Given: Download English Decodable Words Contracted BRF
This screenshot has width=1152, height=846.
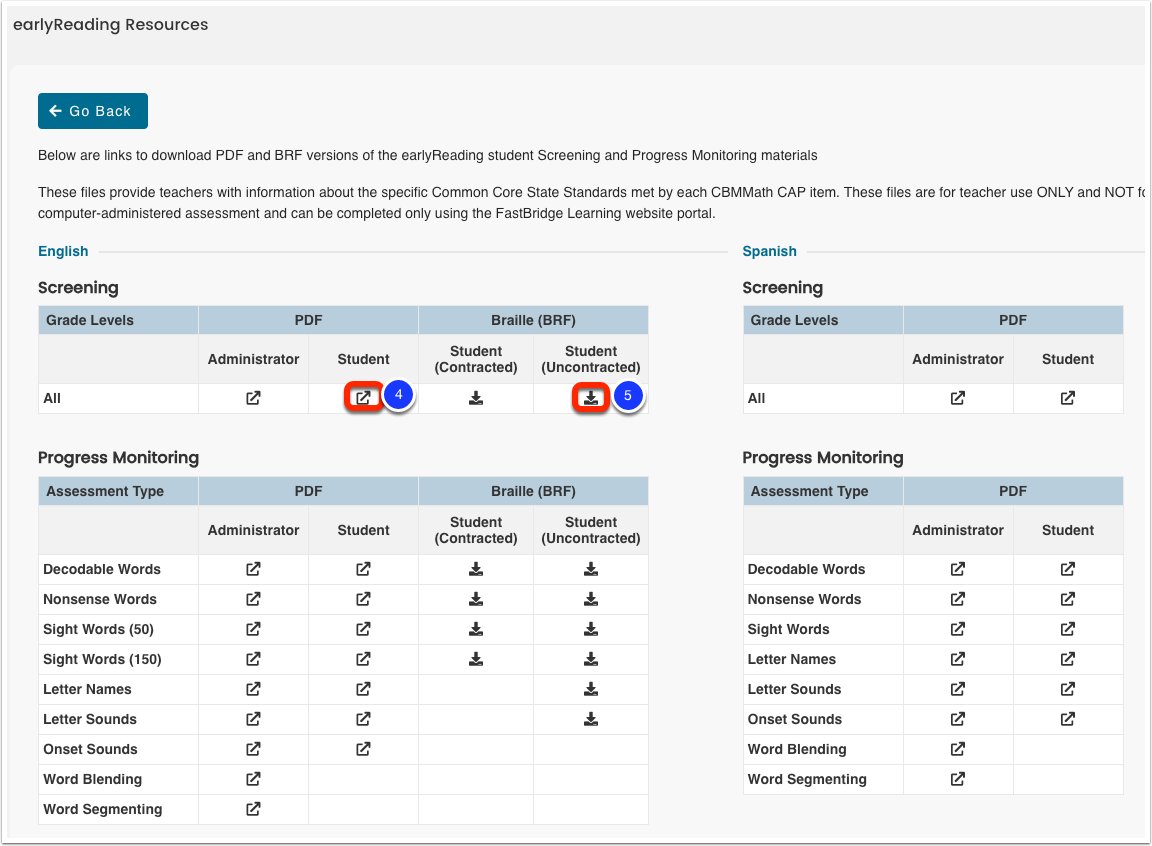Looking at the screenshot, I should 476,569.
